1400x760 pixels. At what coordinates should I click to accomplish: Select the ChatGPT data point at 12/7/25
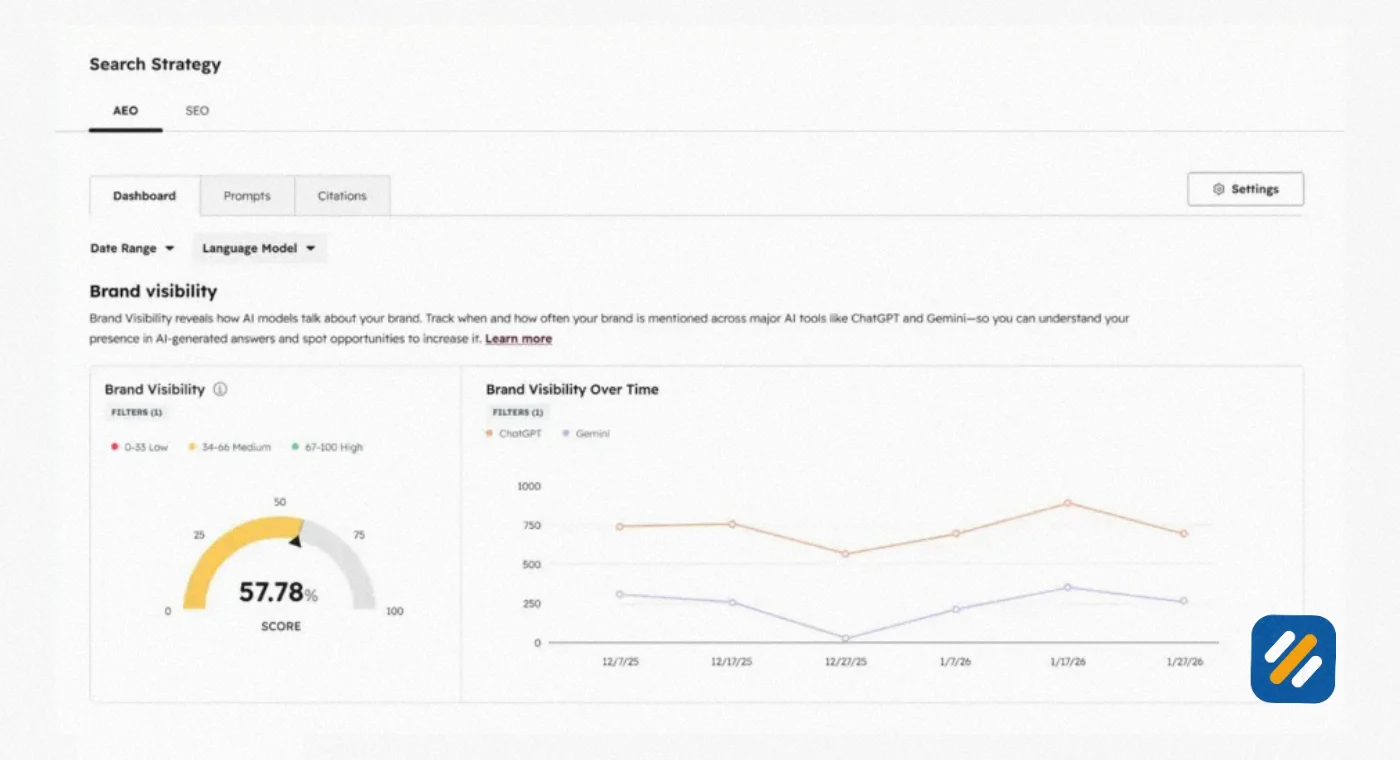(x=620, y=526)
